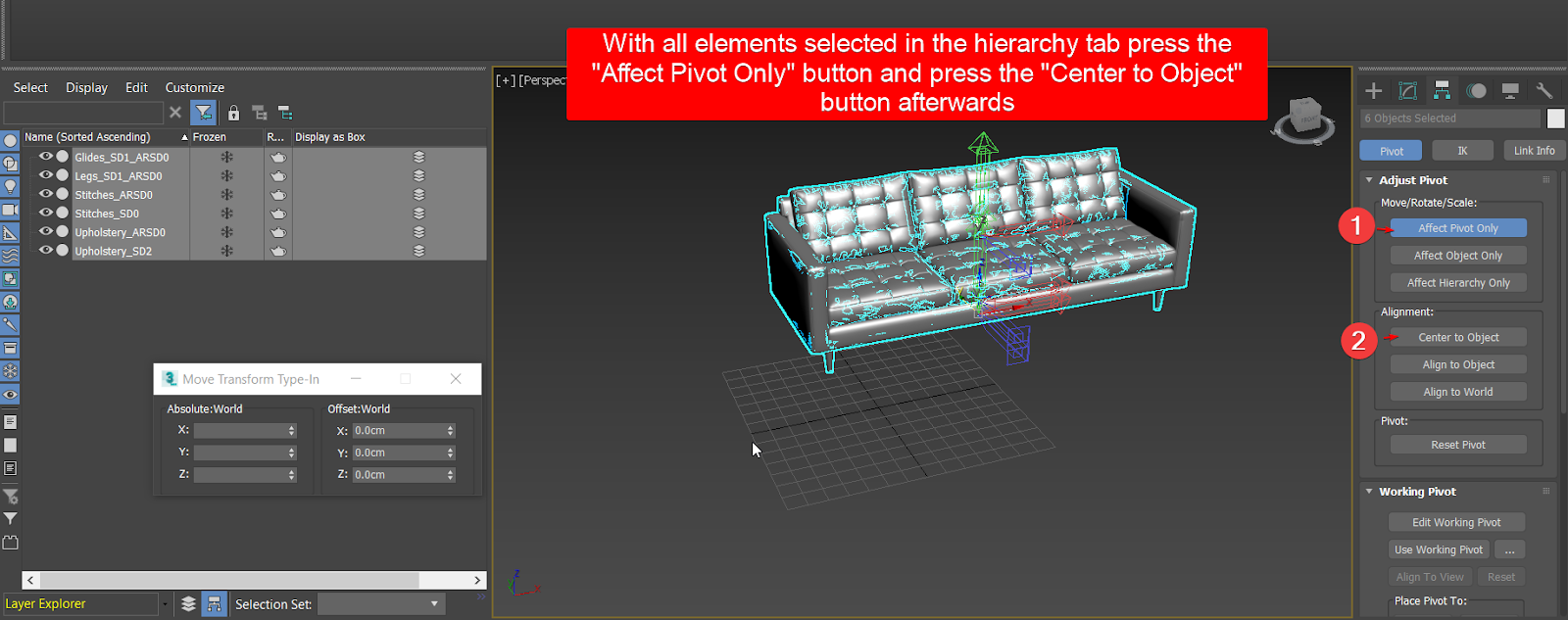Switch to the Modify panel icon
The image size is (1568, 620).
pyautogui.click(x=1407, y=91)
